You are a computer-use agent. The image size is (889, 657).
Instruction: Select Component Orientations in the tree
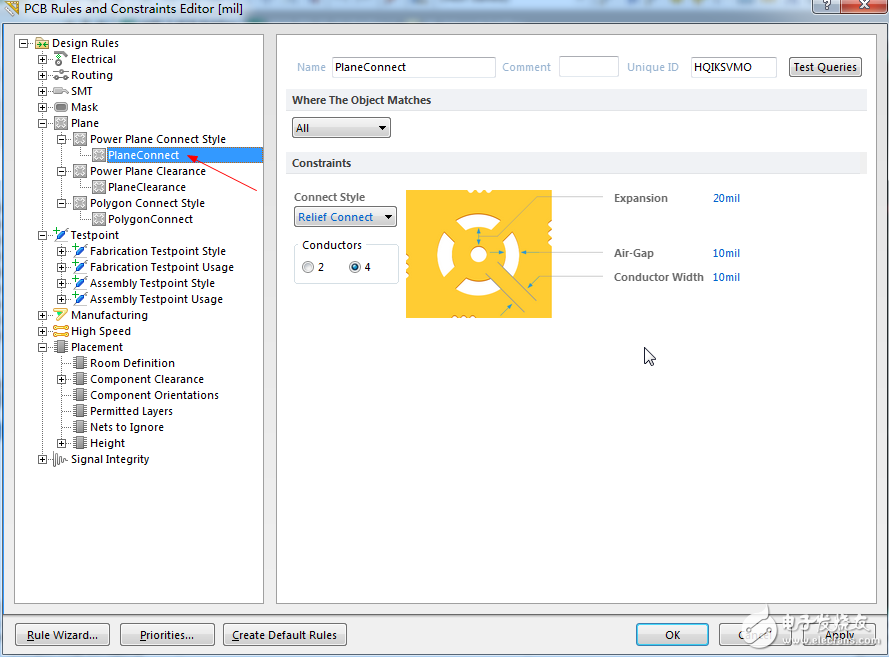[154, 395]
